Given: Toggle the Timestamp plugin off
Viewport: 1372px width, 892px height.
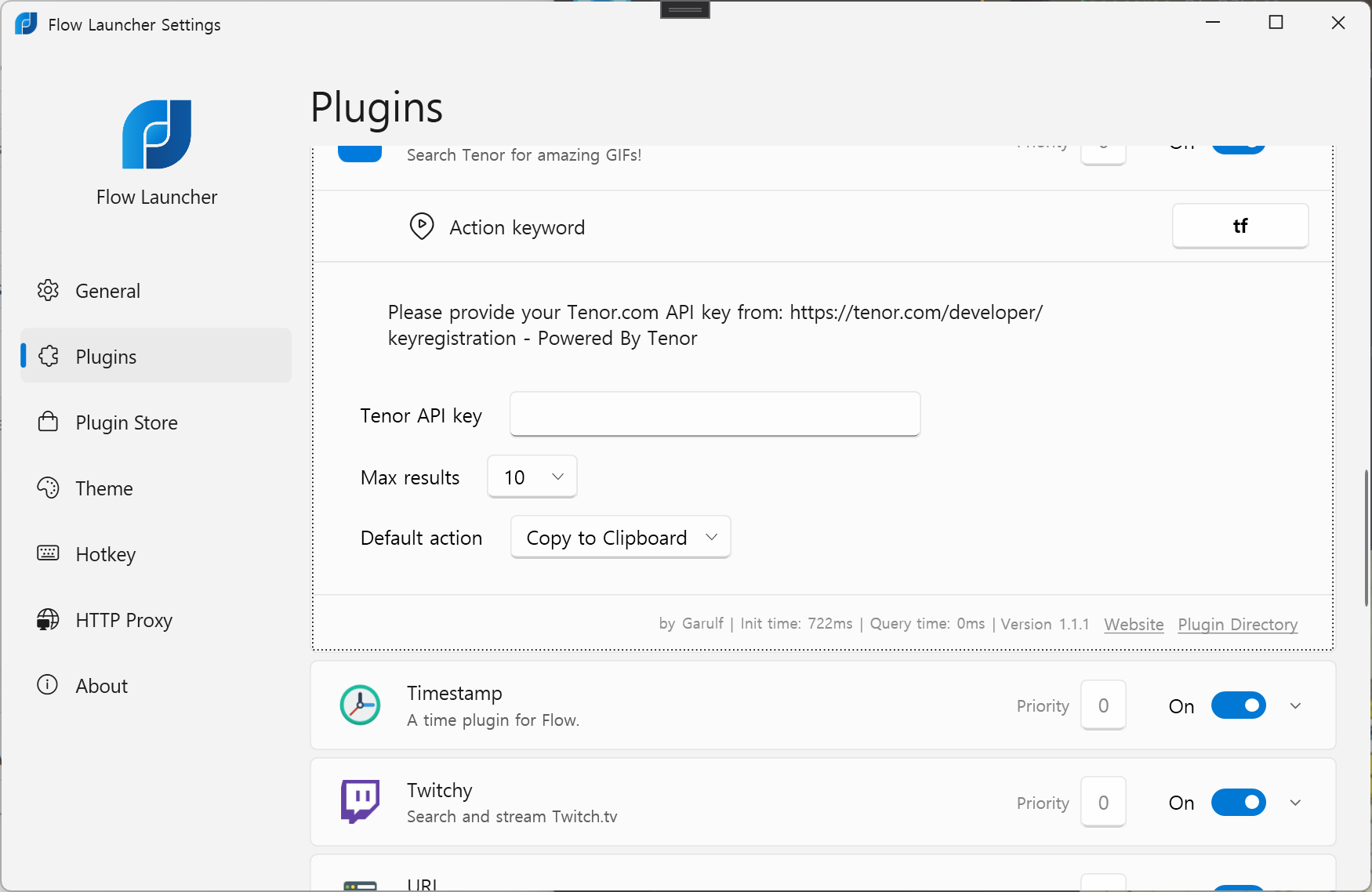Looking at the screenshot, I should pos(1238,705).
